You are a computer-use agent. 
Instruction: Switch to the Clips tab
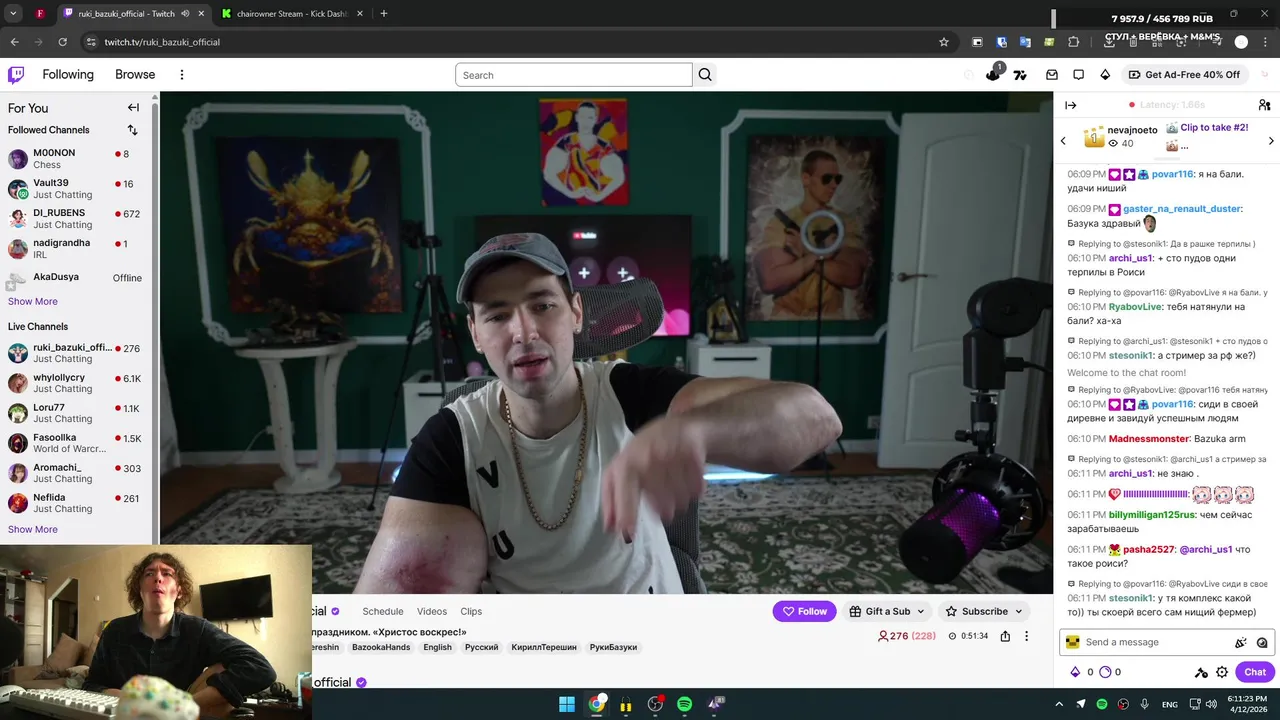coord(471,611)
